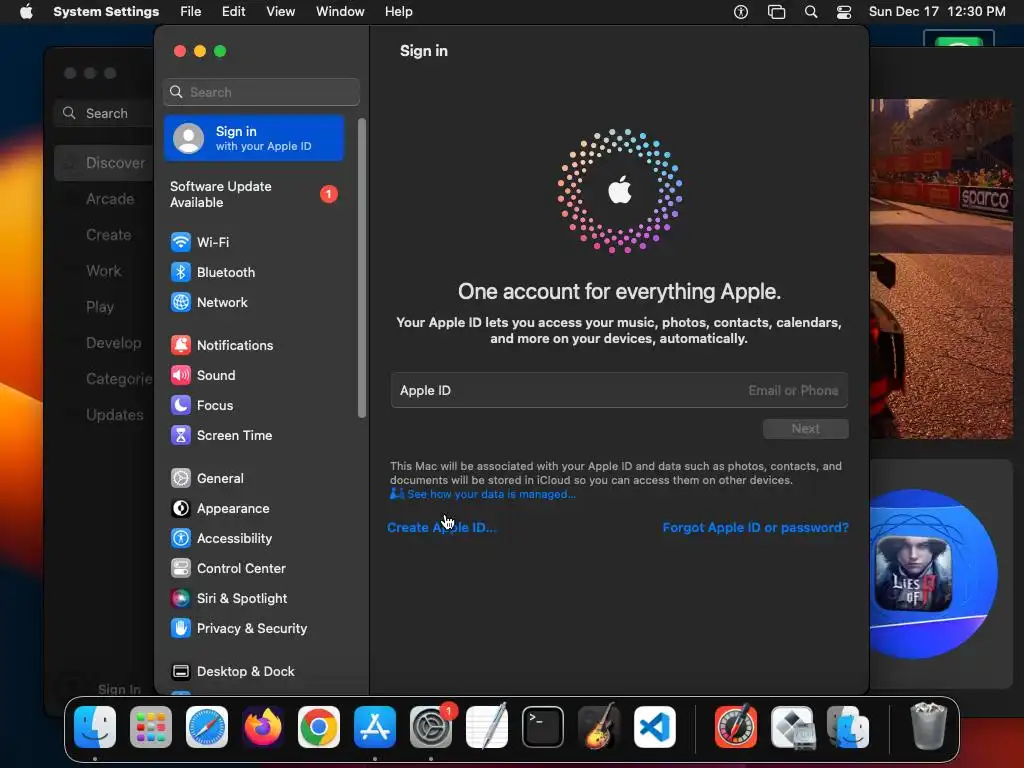Image resolution: width=1024 pixels, height=768 pixels.
Task: Open the File menu
Action: coord(191,12)
